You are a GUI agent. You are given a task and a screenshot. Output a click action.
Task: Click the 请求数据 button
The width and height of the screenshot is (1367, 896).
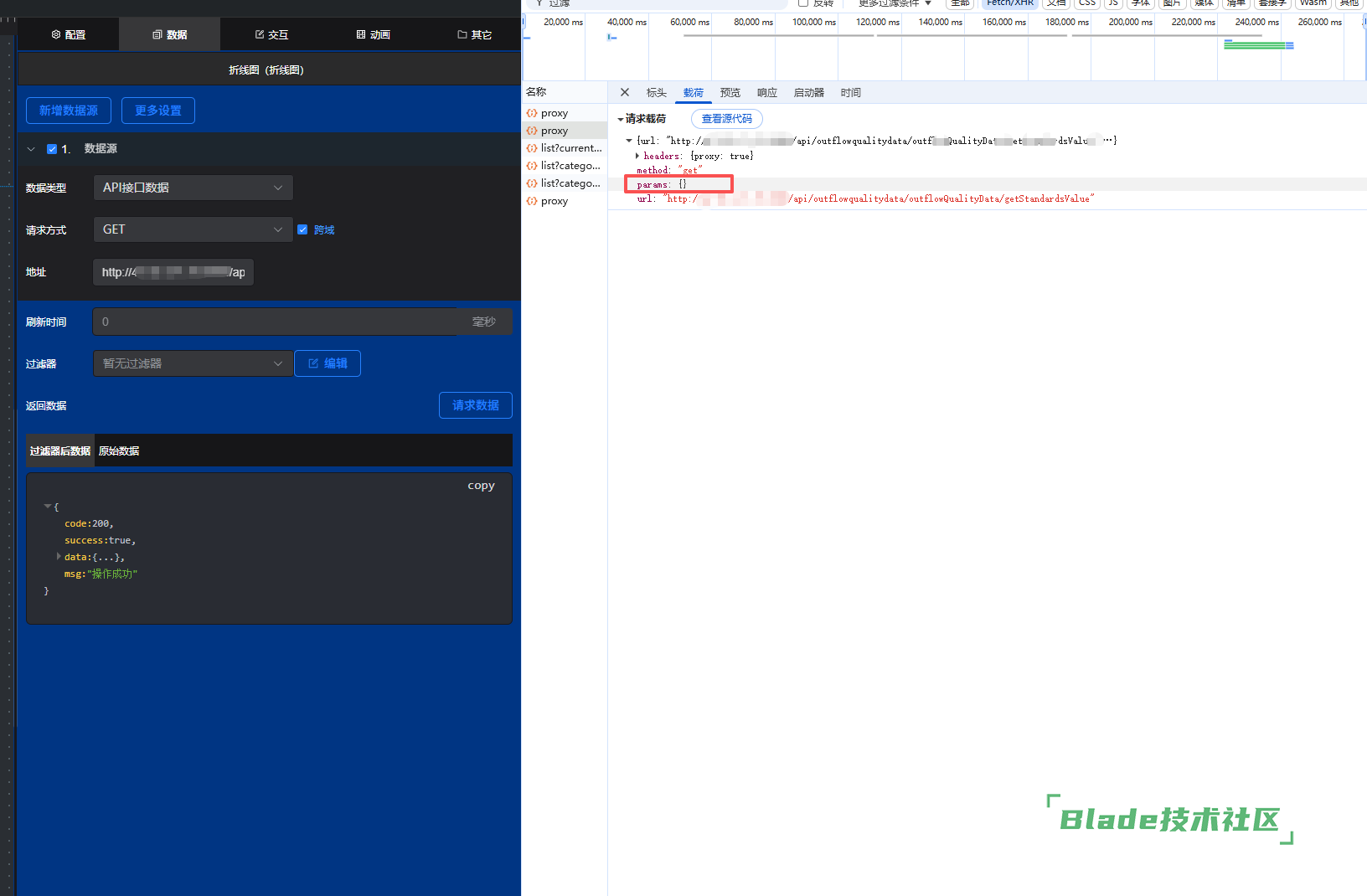pos(475,405)
